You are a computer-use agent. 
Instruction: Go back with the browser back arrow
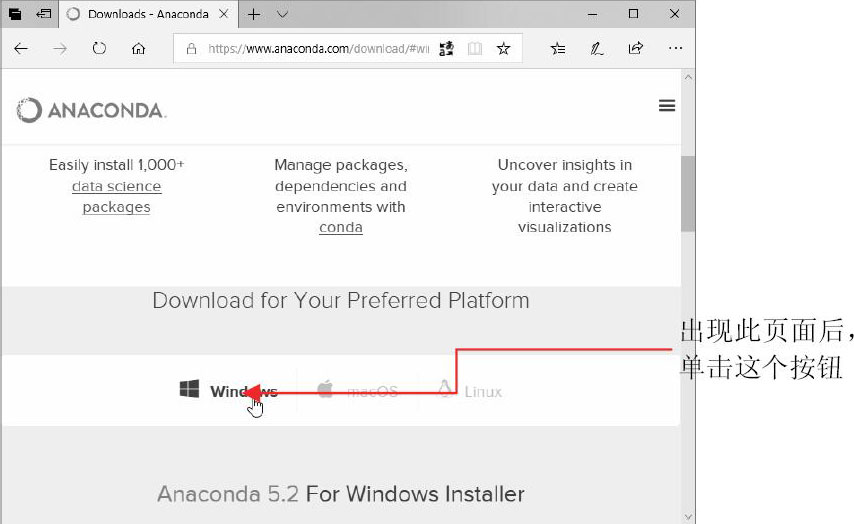pos(21,49)
